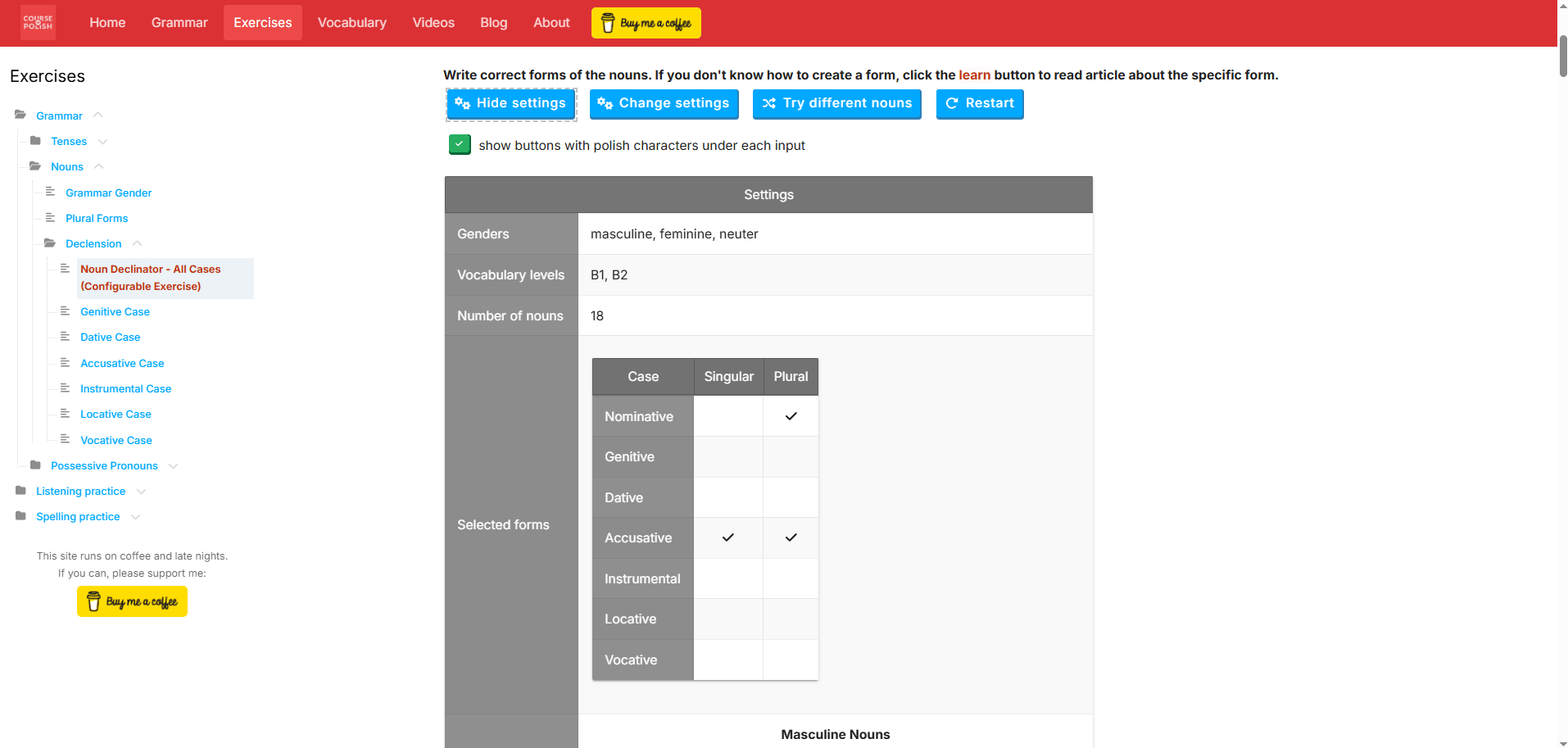Click the Restart button
1568x748 pixels.
pyautogui.click(x=979, y=103)
